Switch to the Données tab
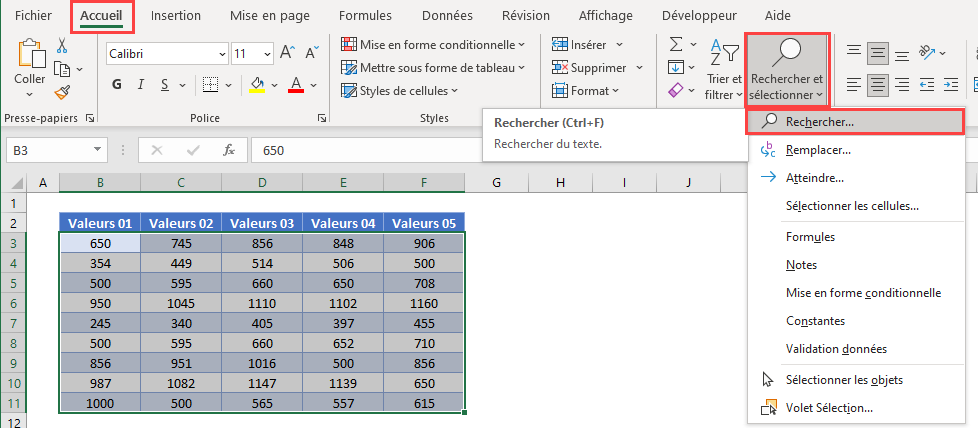The image size is (978, 428). click(447, 16)
